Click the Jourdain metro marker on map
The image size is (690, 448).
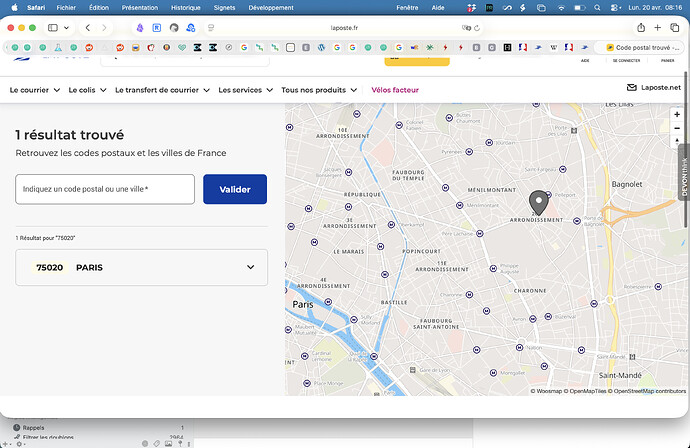pyautogui.click(x=489, y=143)
